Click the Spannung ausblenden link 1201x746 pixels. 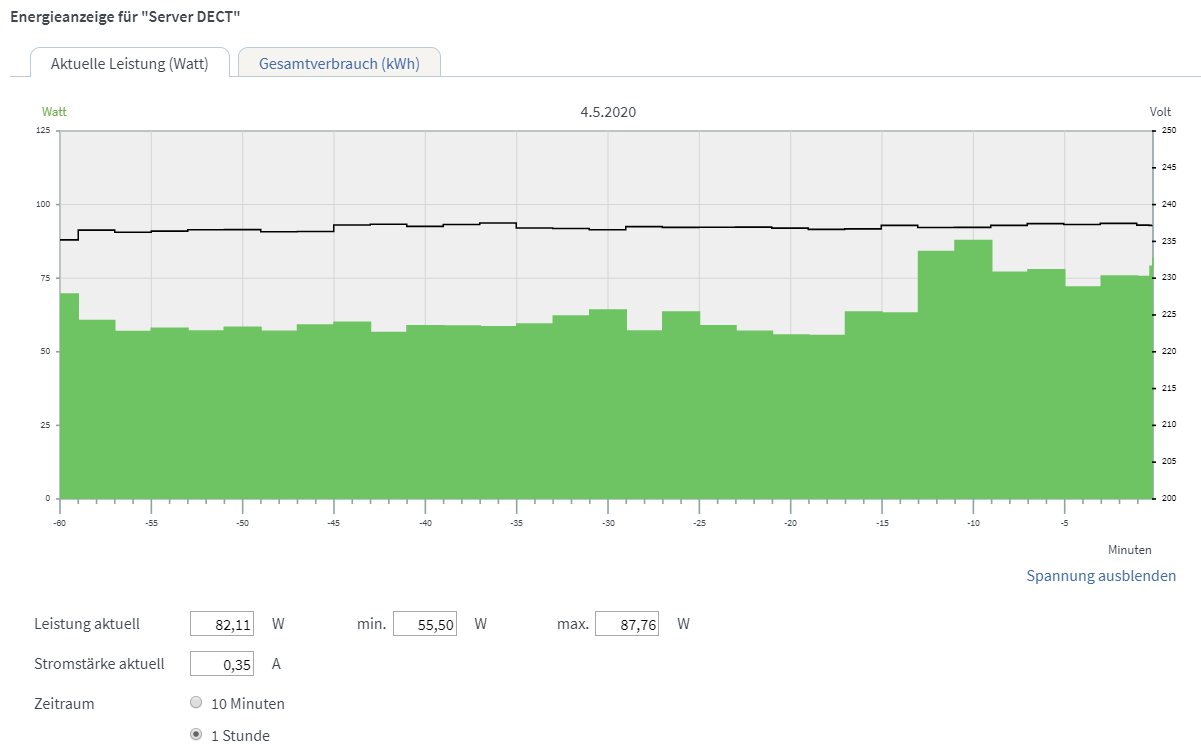[1101, 576]
